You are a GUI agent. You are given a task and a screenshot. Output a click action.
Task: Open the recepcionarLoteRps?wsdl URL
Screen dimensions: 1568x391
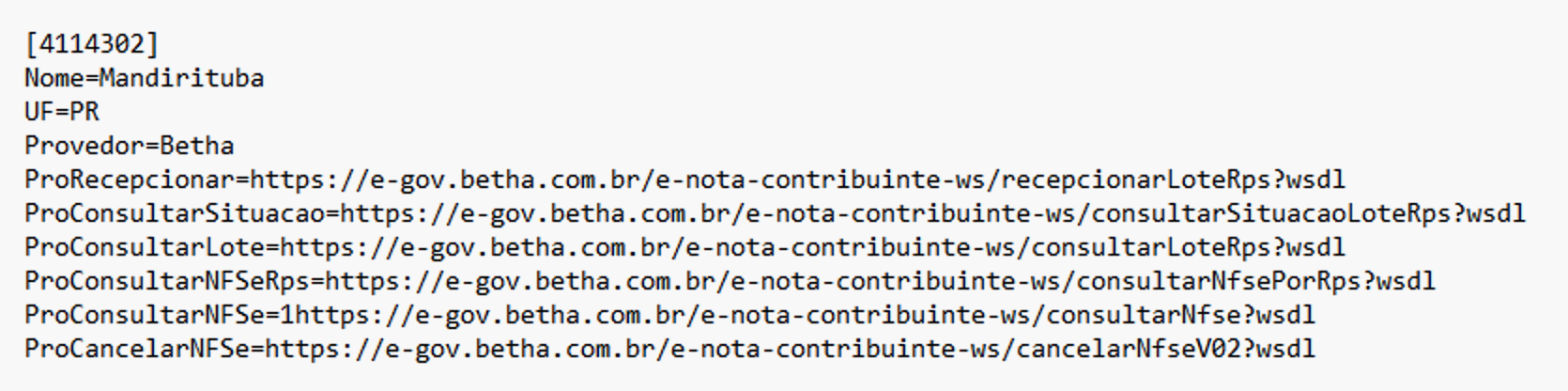point(797,180)
